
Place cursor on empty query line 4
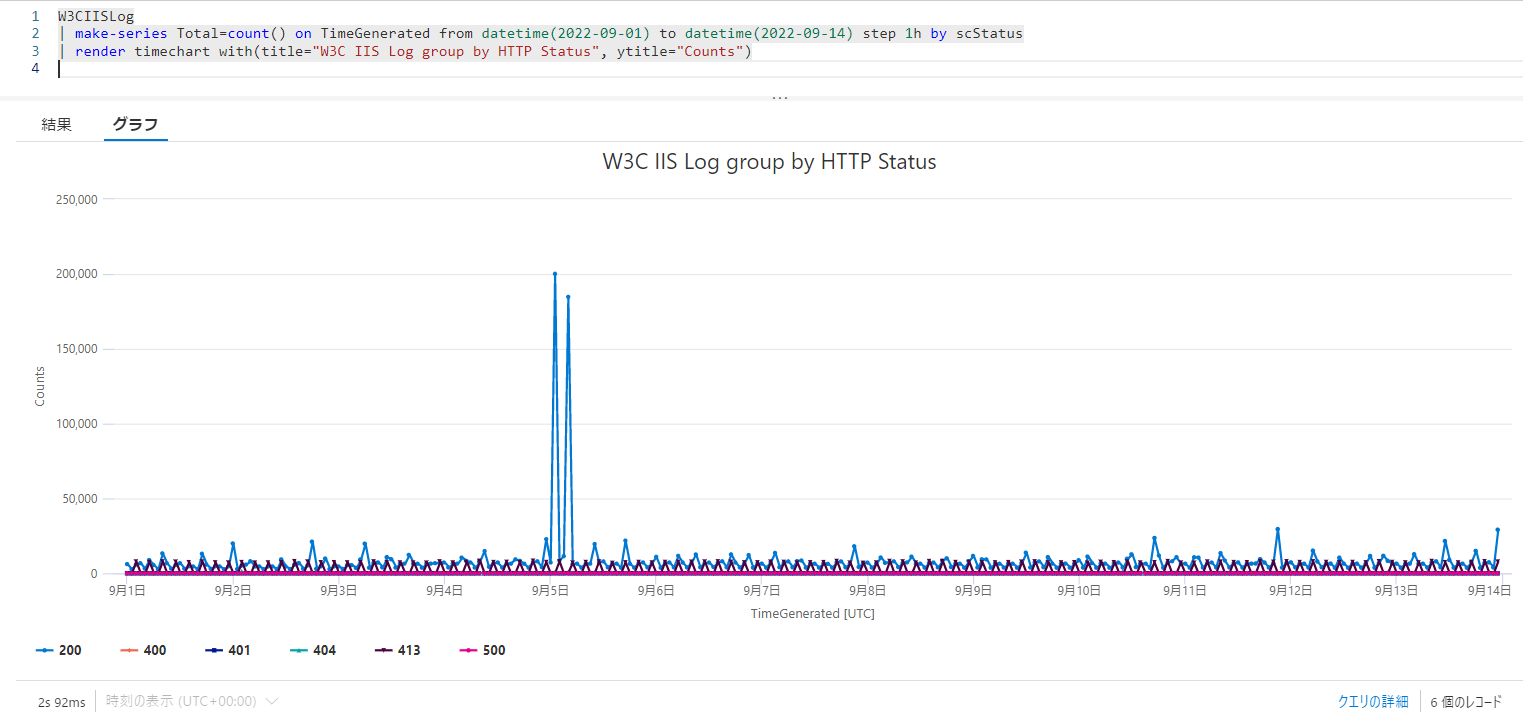click(790, 68)
